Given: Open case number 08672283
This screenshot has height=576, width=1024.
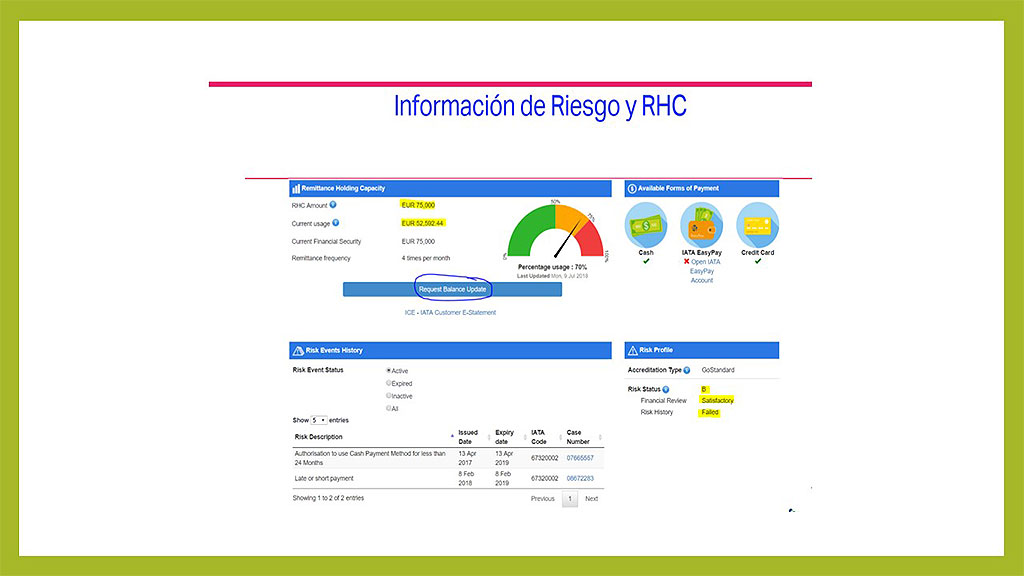Looking at the screenshot, I should pos(580,479).
